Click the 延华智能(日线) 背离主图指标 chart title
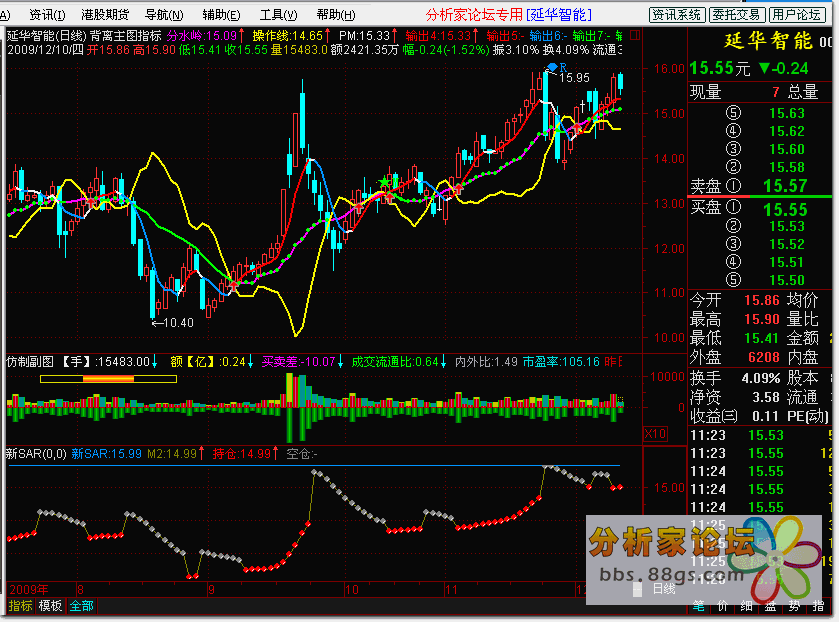This screenshot has width=839, height=622. click(x=84, y=36)
